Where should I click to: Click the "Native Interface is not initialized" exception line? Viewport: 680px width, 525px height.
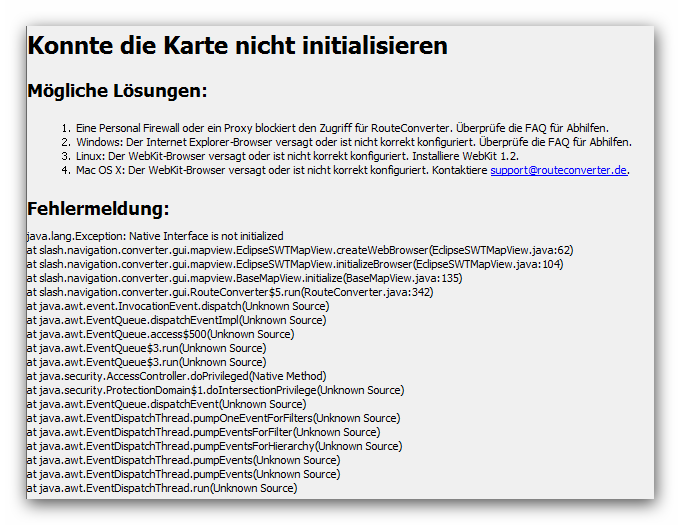tap(155, 236)
